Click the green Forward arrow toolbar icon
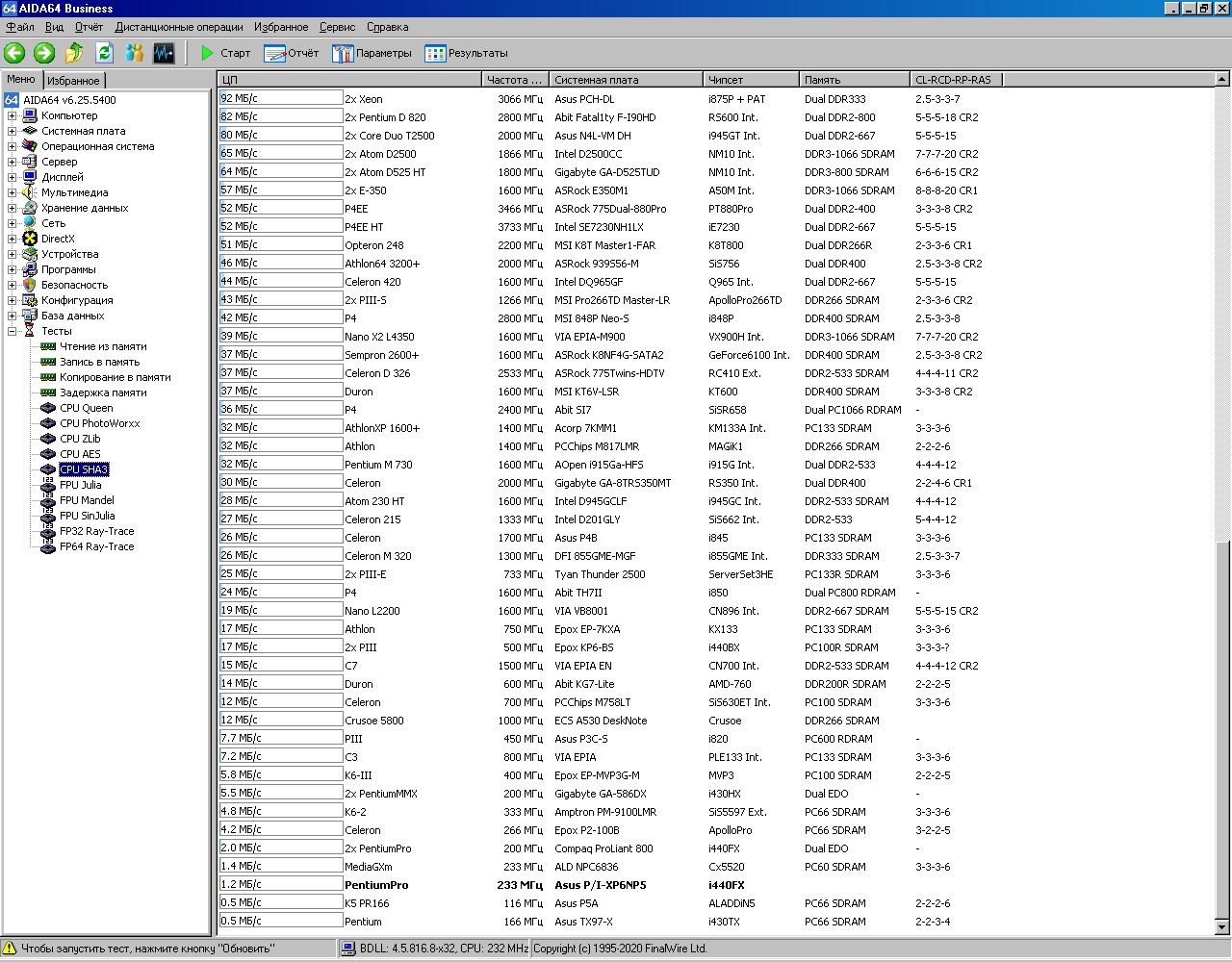1232x962 pixels. coord(44,53)
